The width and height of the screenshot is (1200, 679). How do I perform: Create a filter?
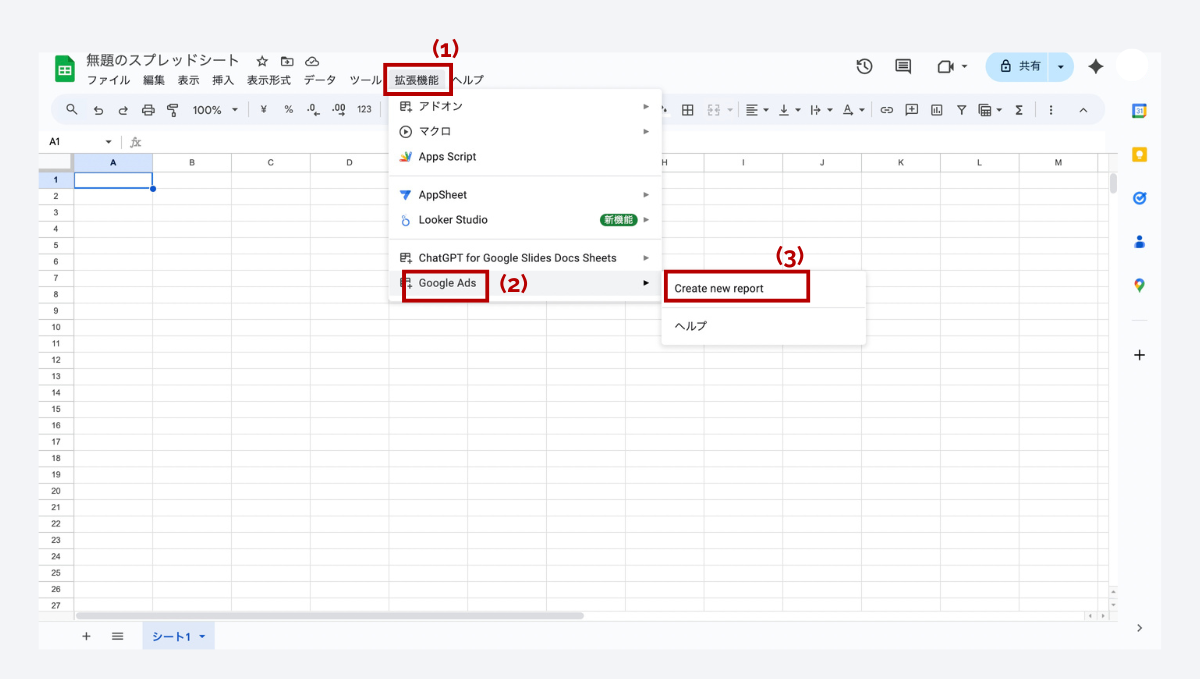(x=961, y=110)
